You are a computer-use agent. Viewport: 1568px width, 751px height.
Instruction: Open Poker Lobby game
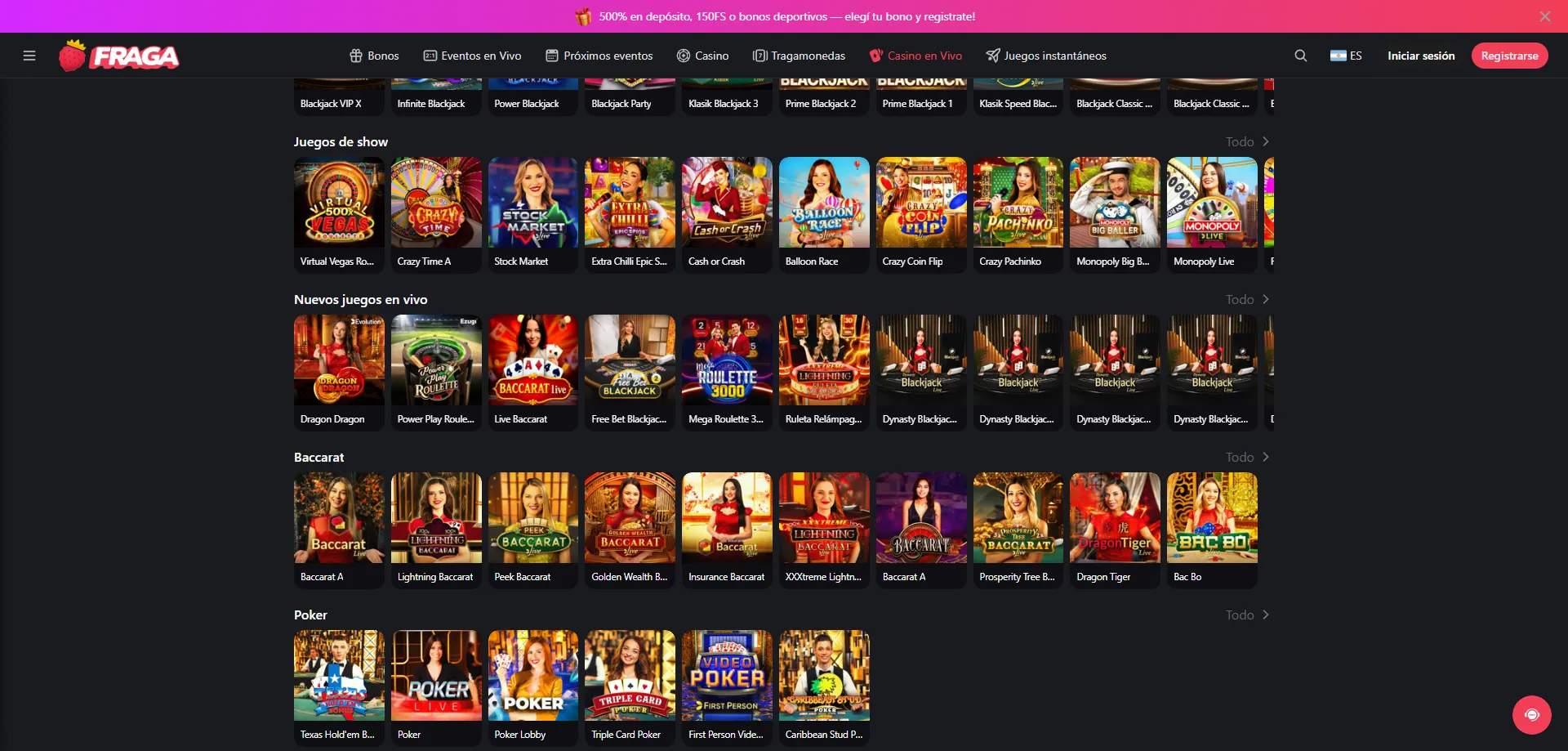pyautogui.click(x=533, y=688)
